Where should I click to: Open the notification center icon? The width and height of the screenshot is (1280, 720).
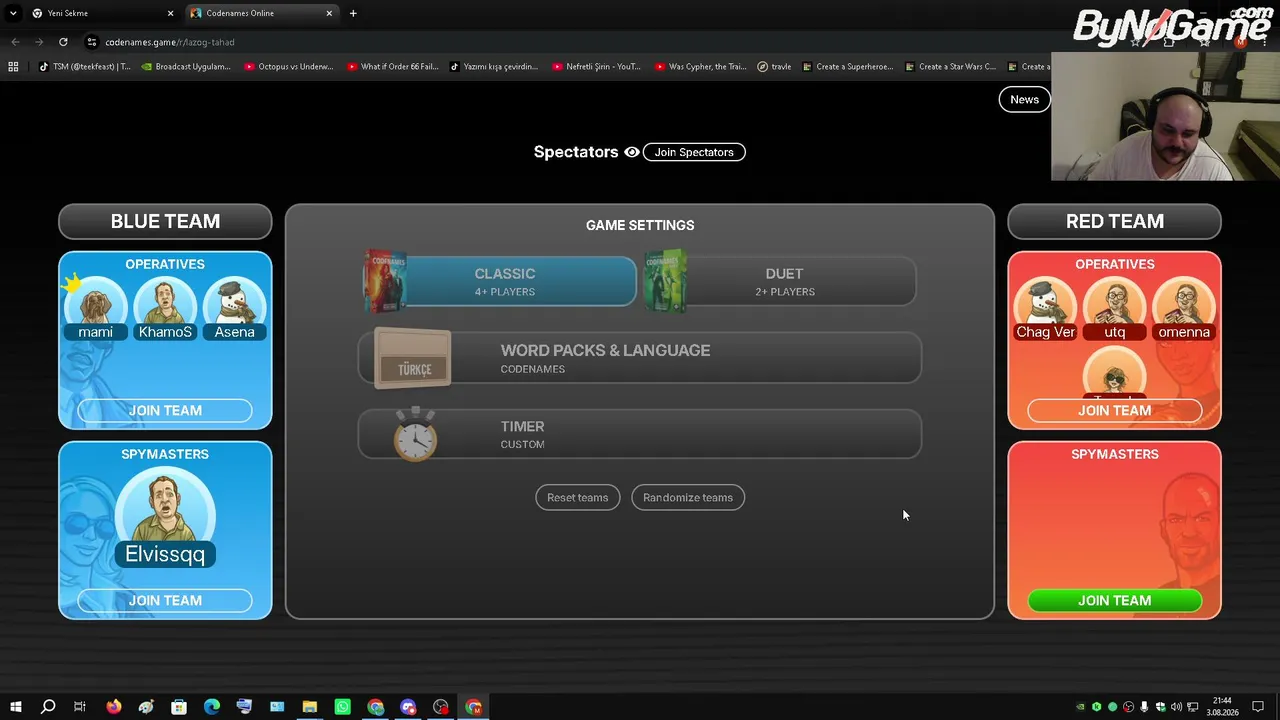tap(1258, 707)
